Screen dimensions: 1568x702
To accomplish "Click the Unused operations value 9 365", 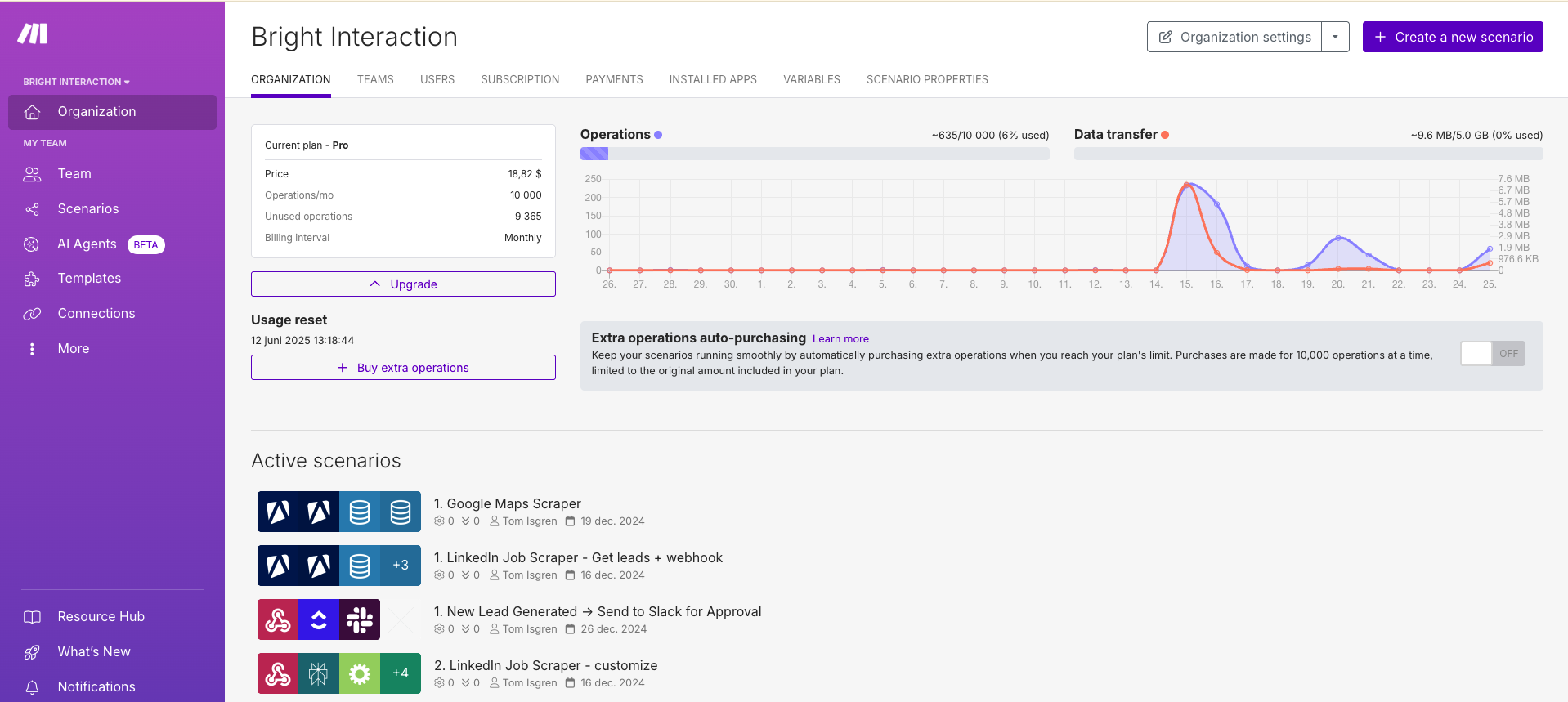I will click(x=528, y=217).
